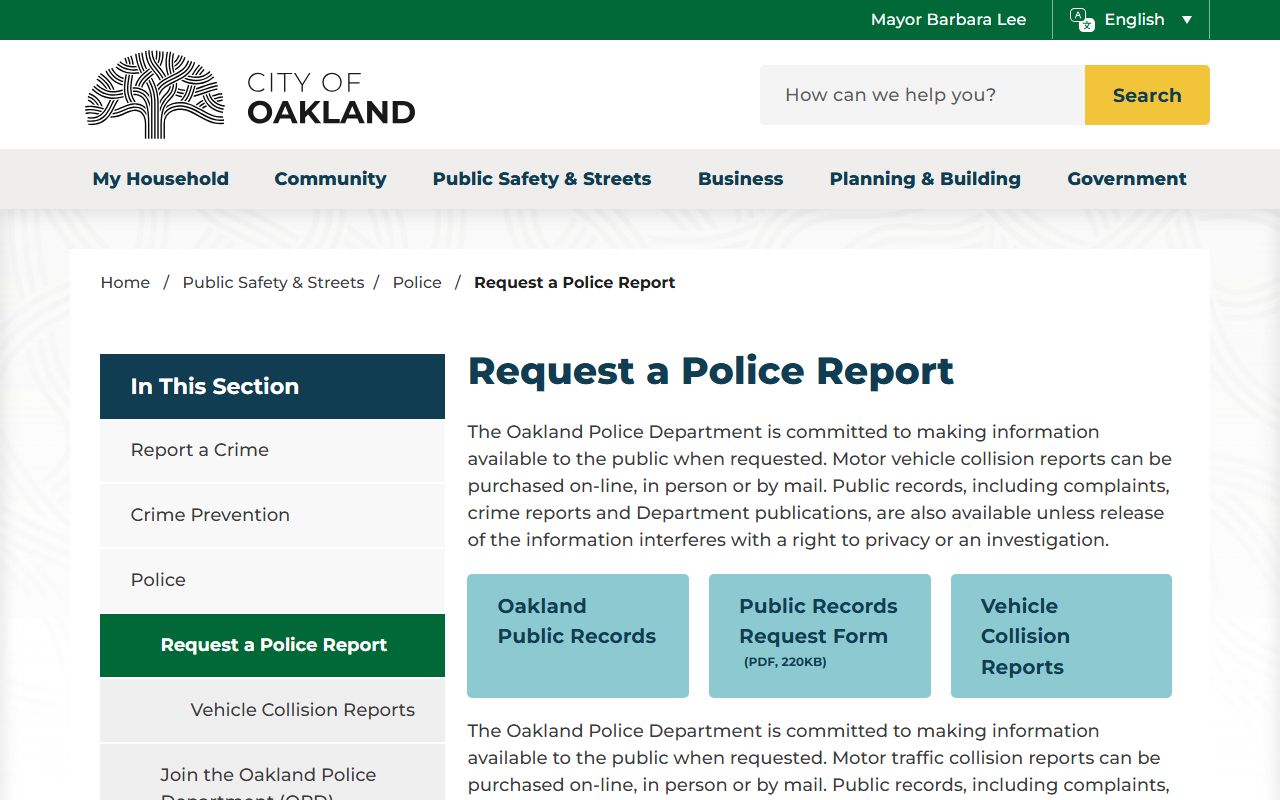Click the 'In This Section' sidebar header

coord(272,386)
